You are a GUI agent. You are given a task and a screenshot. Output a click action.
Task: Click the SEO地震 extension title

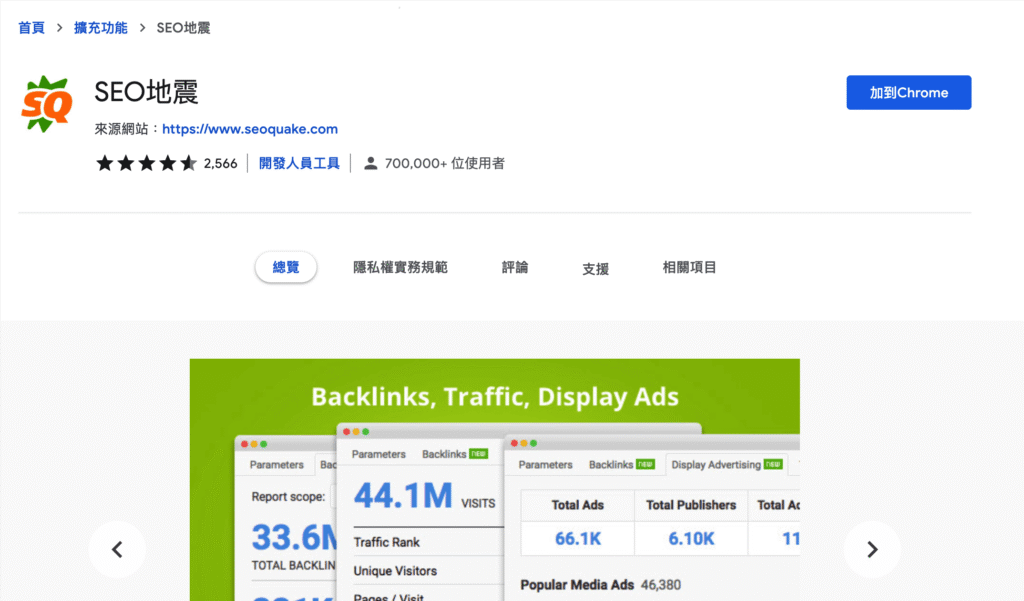click(146, 91)
